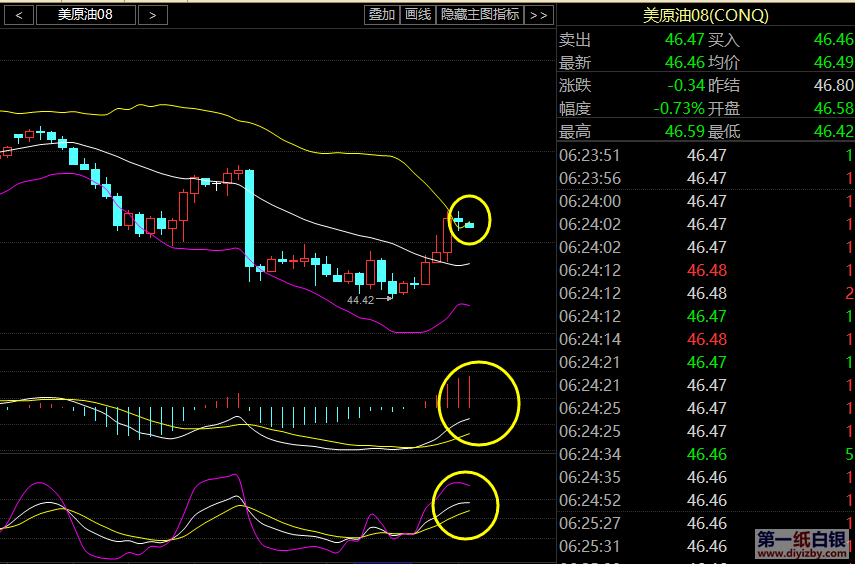Viewport: 855px width, 564px height.
Task: Click the tall cyan candlestick in main chart
Action: 249,218
